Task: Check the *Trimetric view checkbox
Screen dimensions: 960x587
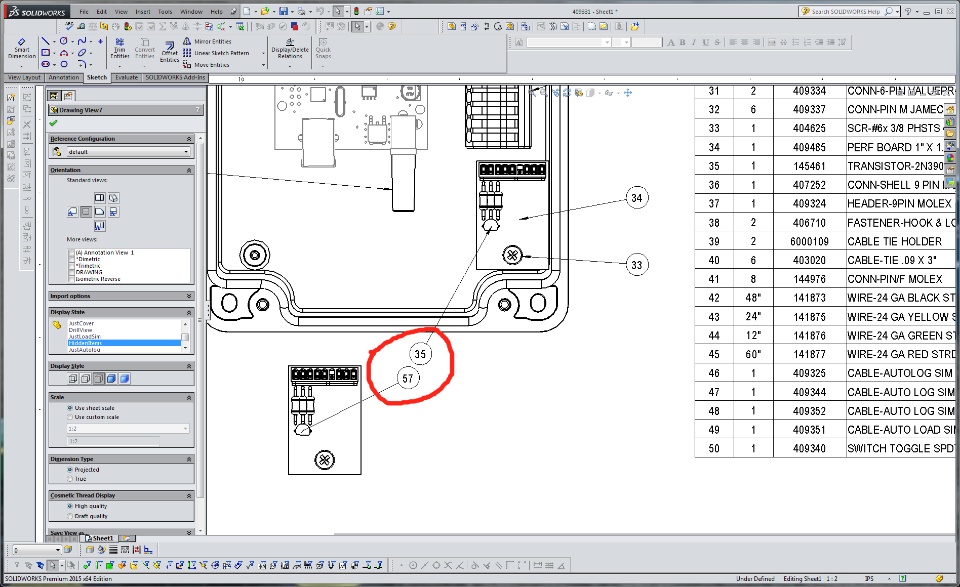Action: (x=72, y=266)
